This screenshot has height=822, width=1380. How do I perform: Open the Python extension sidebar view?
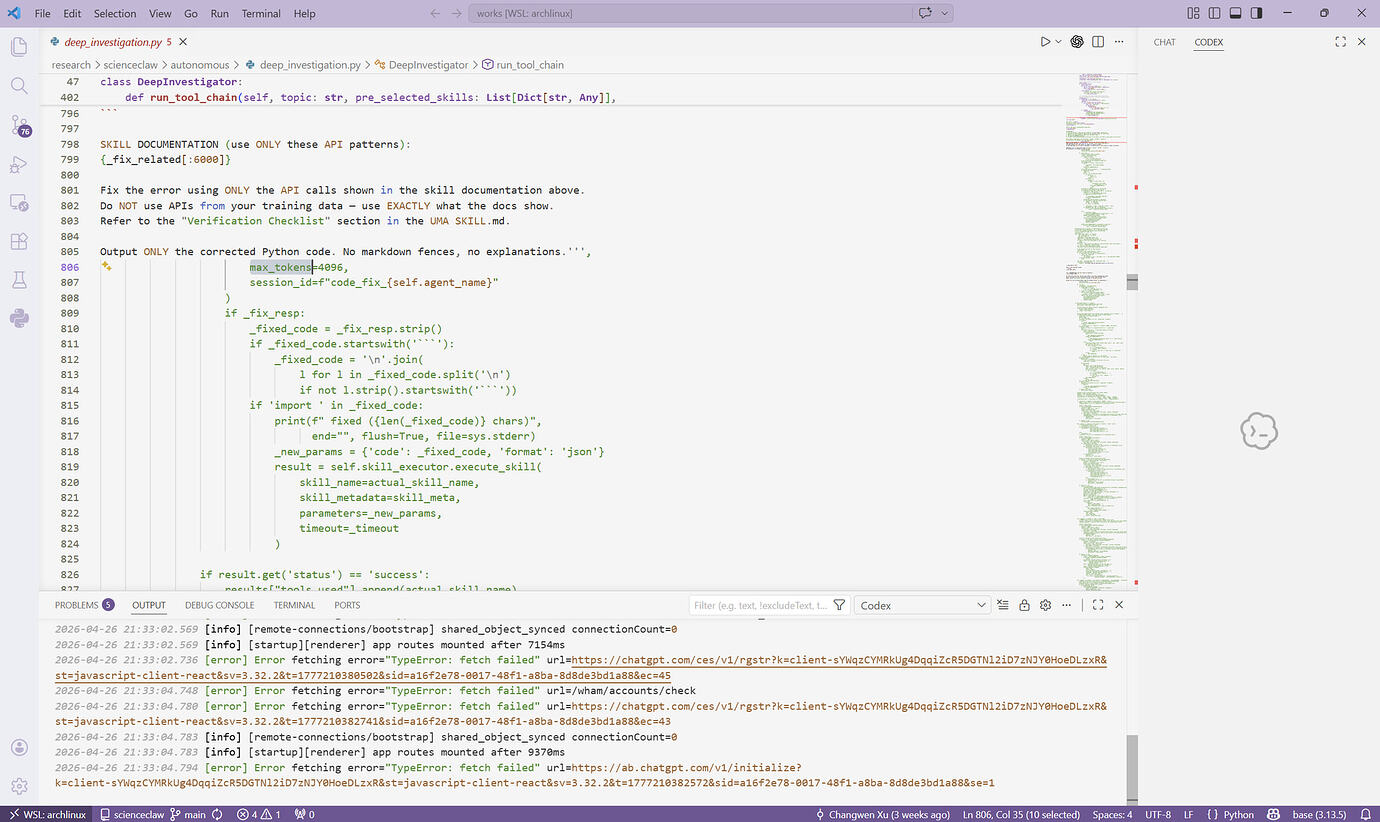19,319
